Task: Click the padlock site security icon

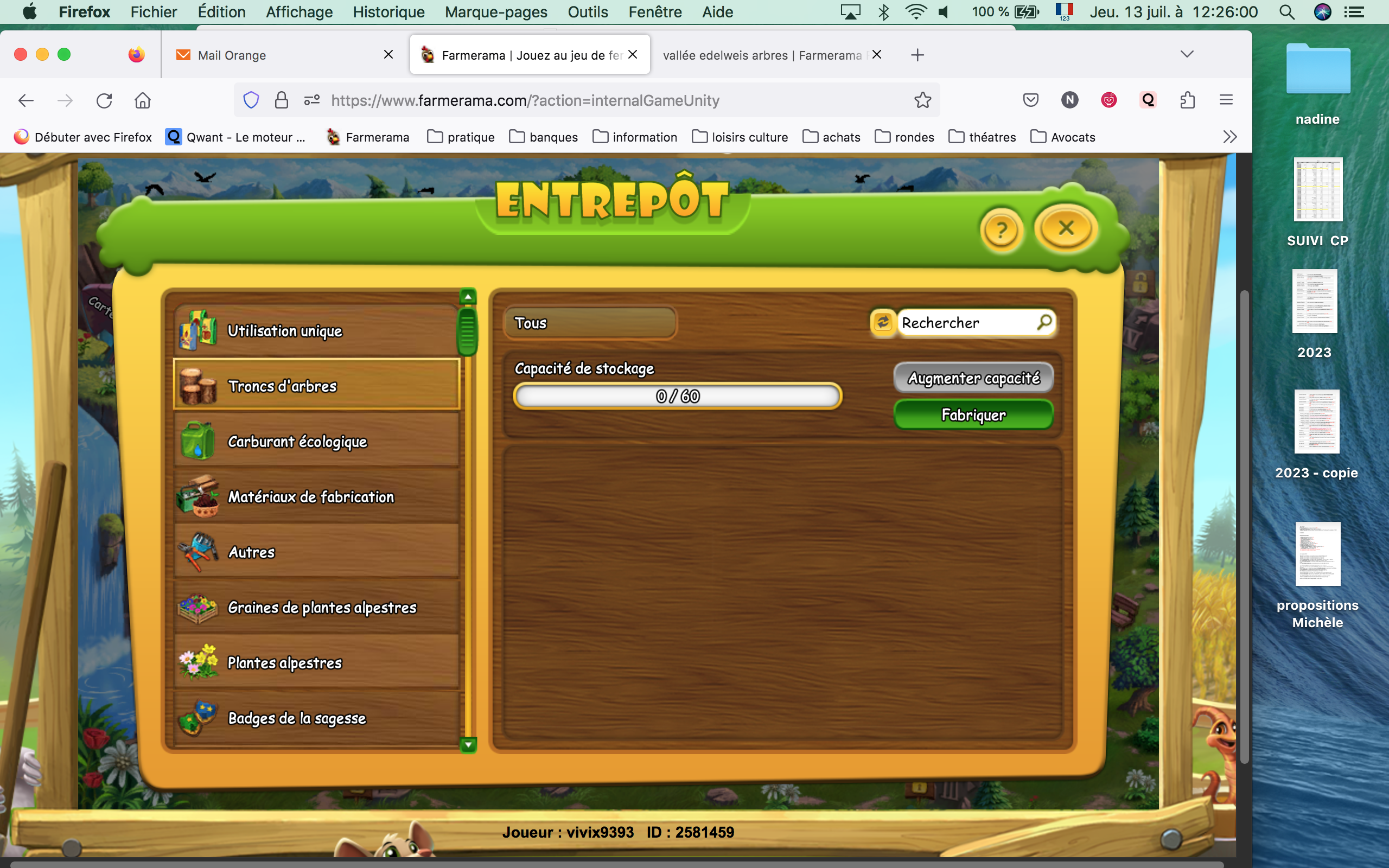Action: click(x=281, y=100)
